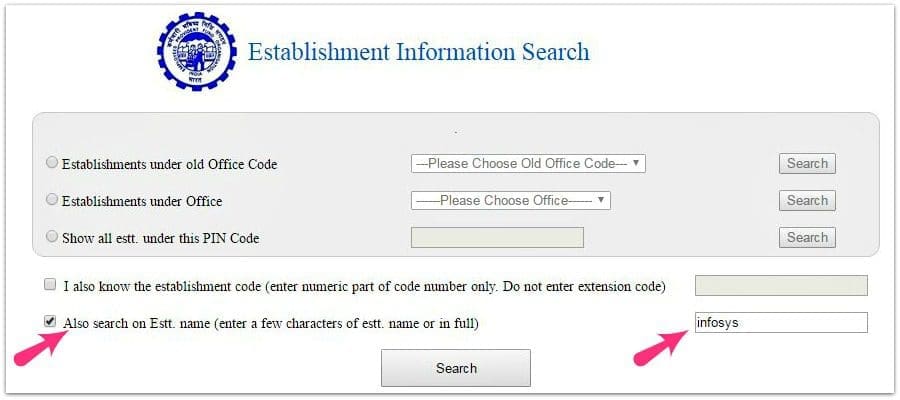Select Establishments under old Office Code radio
Screen dimensions: 900x400
[52, 163]
